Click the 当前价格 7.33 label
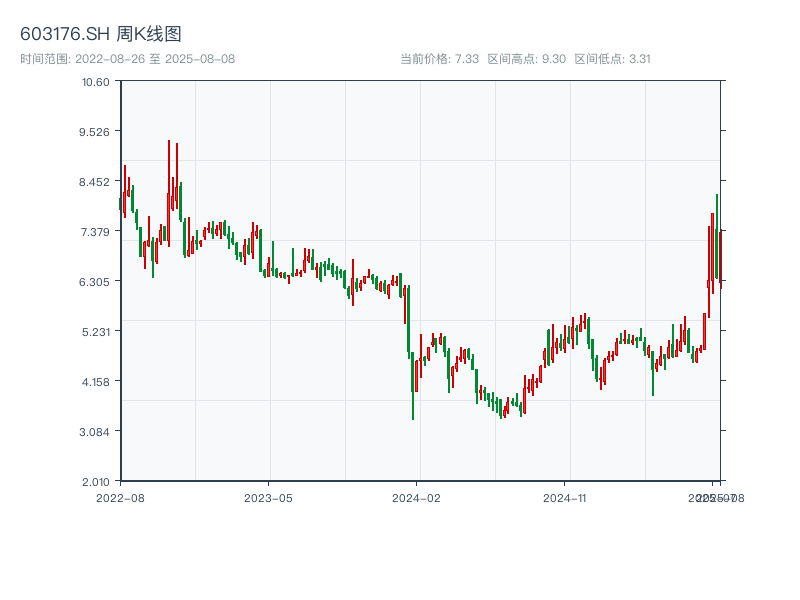This screenshot has width=800, height=600. click(440, 59)
